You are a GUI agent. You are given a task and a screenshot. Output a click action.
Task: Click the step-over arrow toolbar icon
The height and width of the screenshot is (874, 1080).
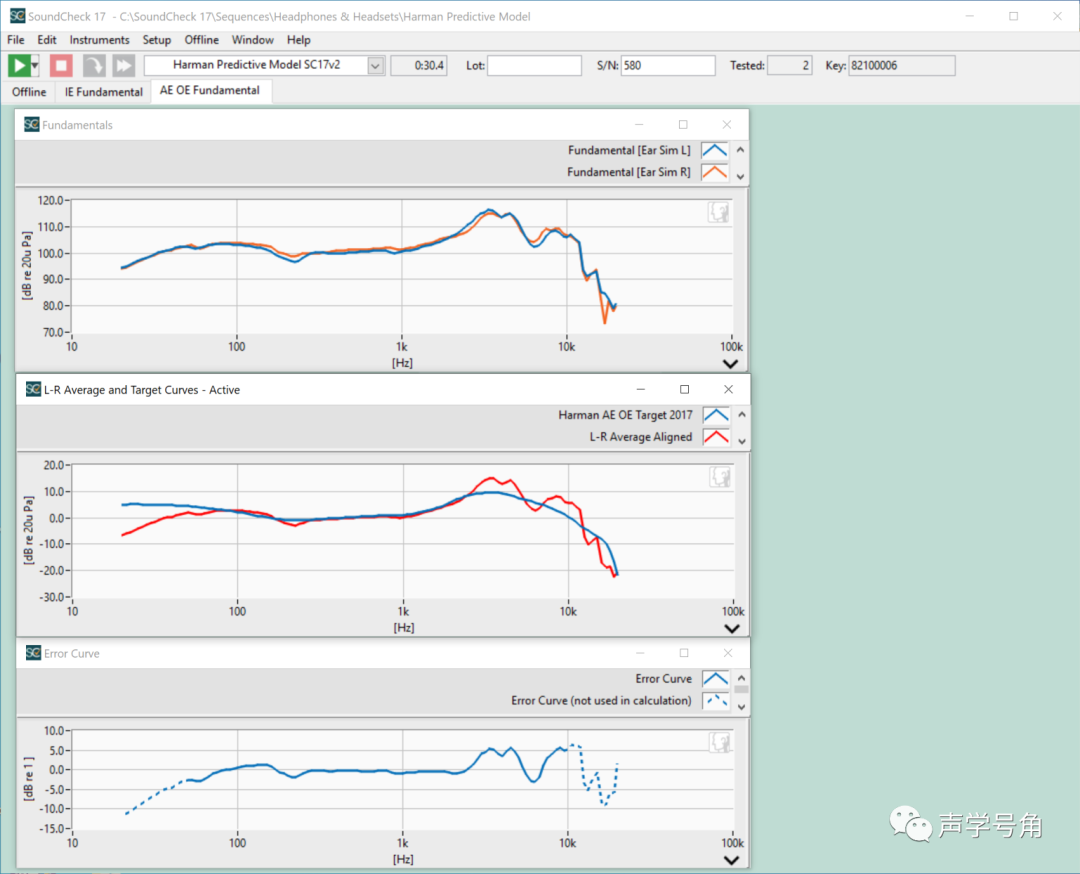[x=93, y=66]
